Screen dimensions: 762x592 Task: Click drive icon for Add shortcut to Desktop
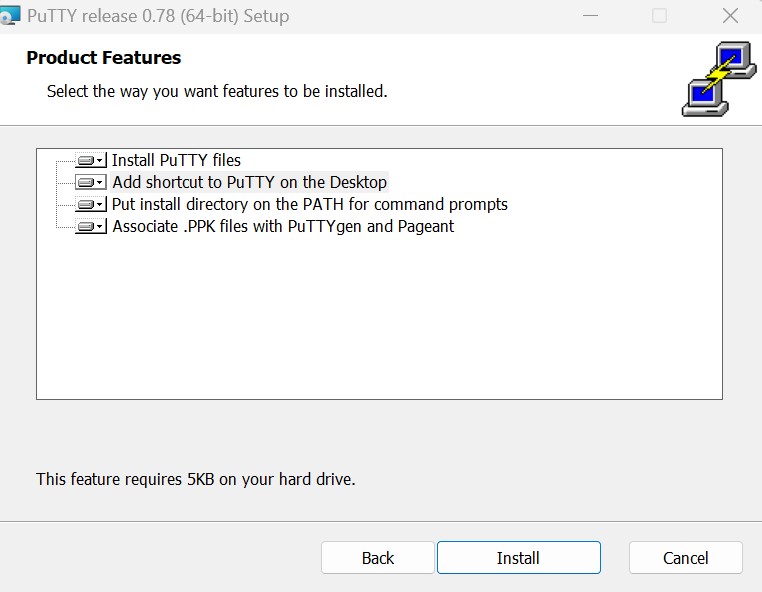(86, 182)
